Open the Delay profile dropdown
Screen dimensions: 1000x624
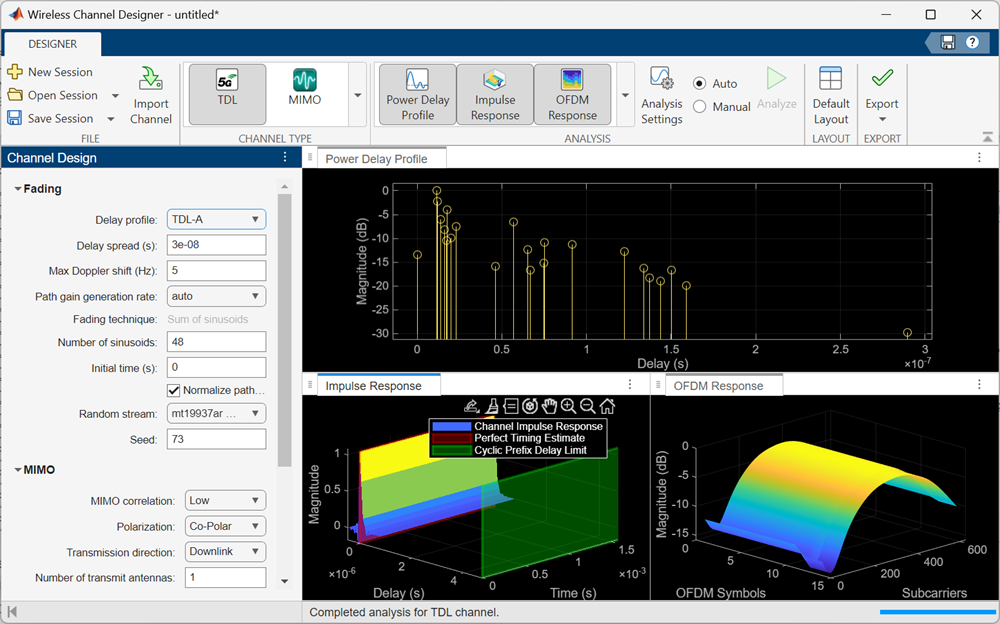coord(216,219)
